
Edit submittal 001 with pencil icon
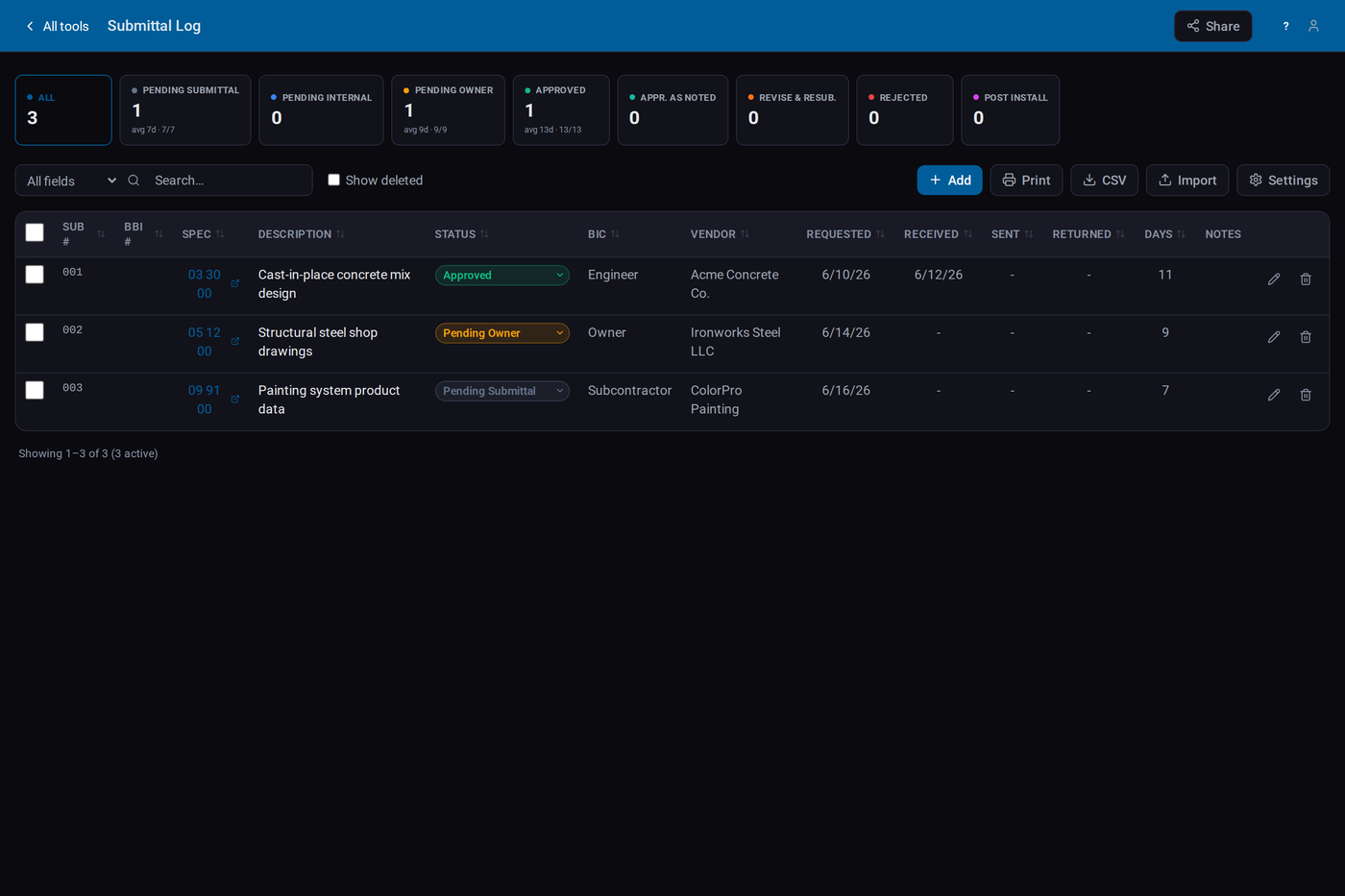point(1274,279)
